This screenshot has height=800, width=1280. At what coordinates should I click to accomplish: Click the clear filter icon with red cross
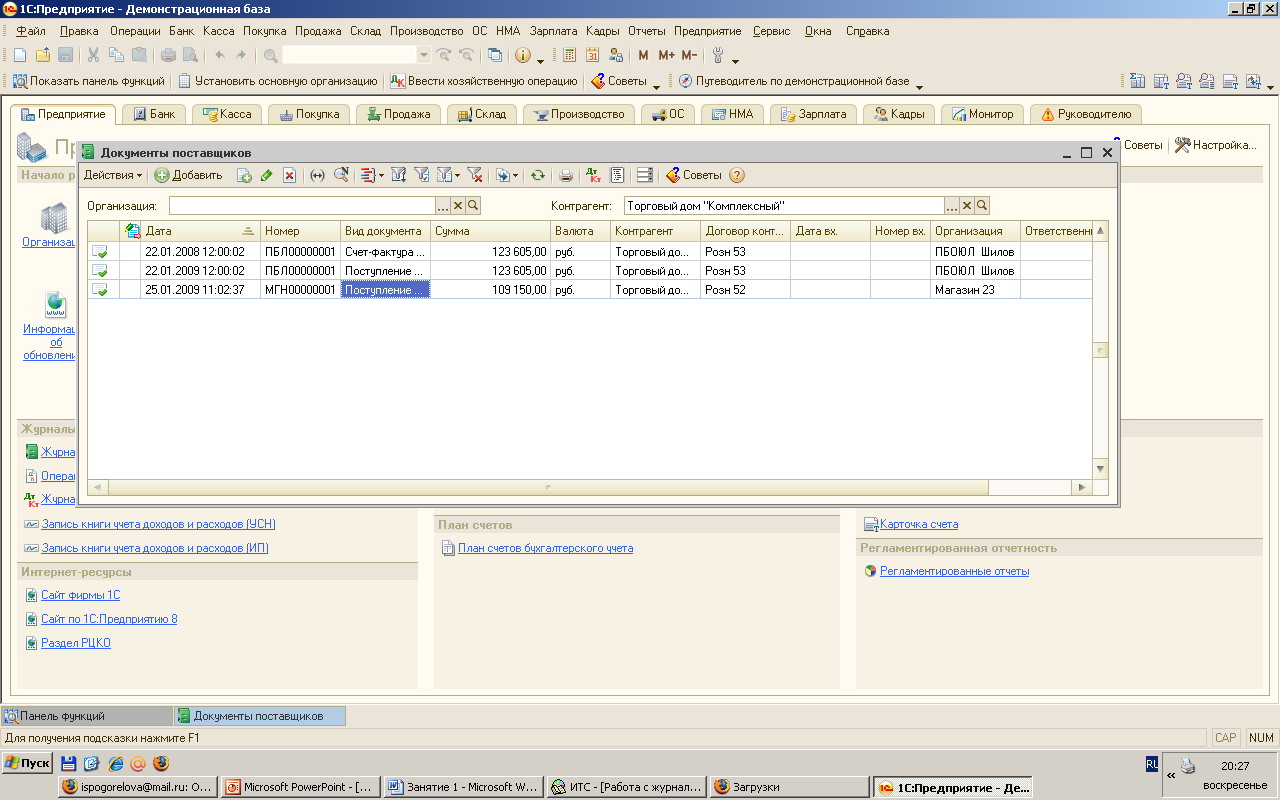[475, 175]
